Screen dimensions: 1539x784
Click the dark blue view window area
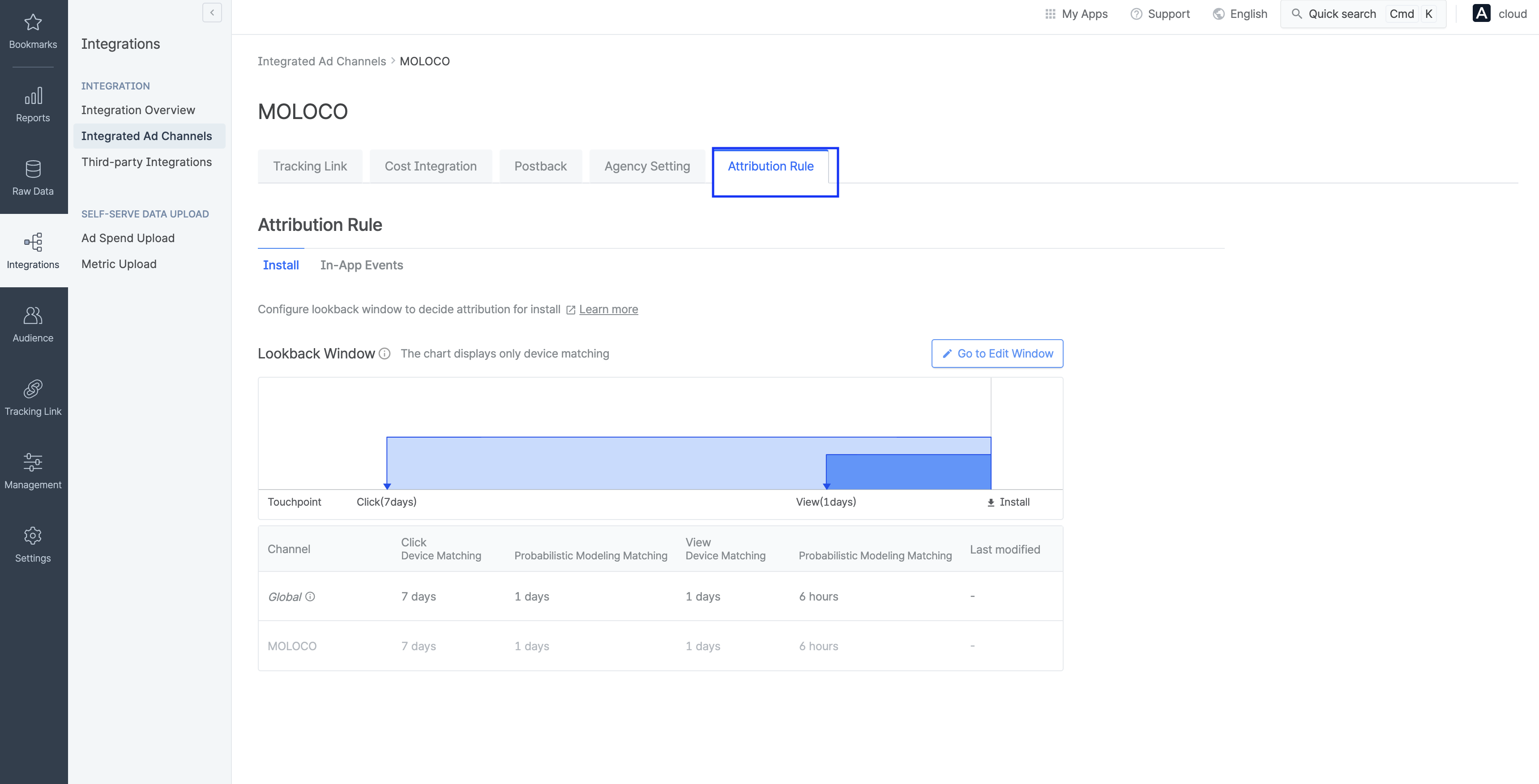pos(909,472)
